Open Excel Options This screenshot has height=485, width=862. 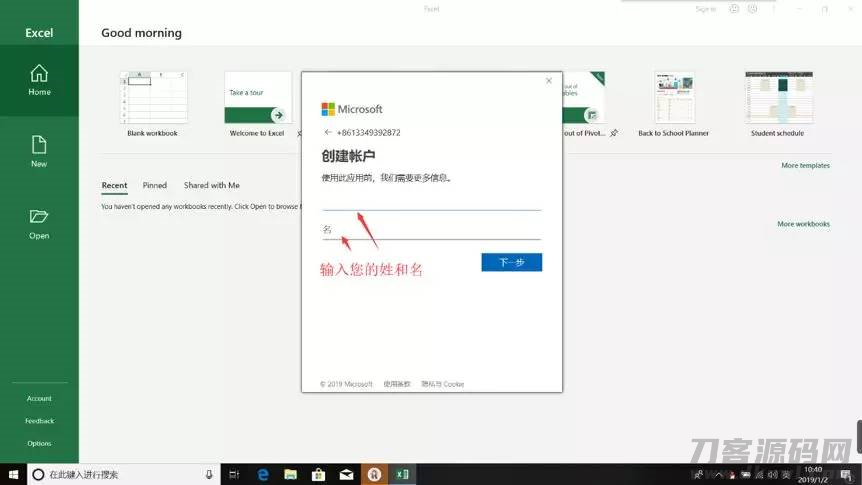click(x=39, y=443)
